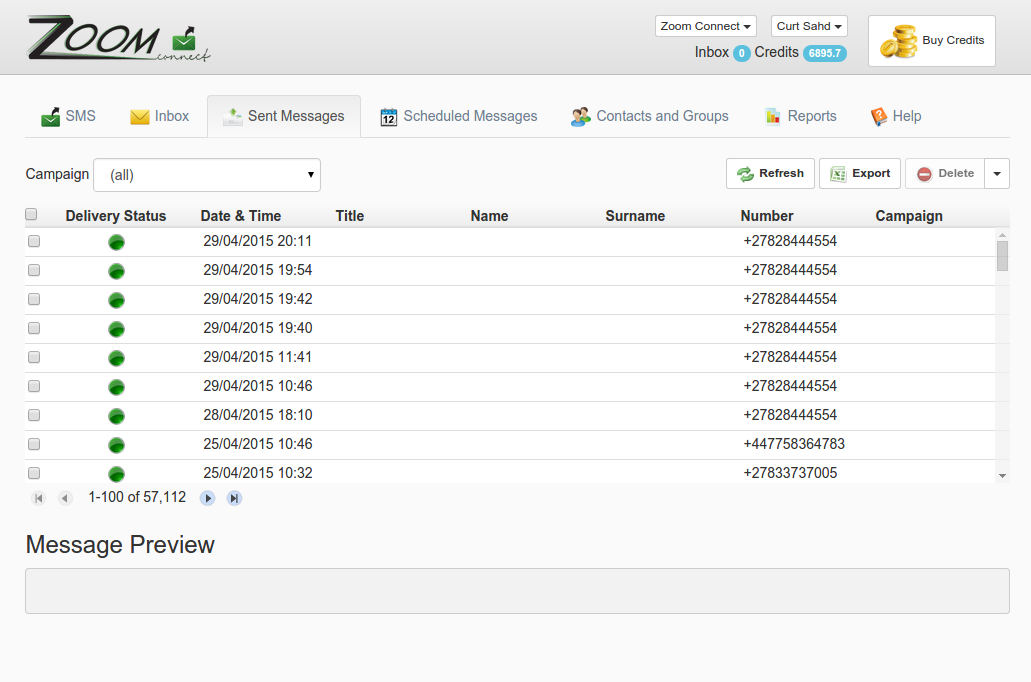The height and width of the screenshot is (682, 1031).
Task: Toggle the select-all checkbox in table header
Action: 31,214
